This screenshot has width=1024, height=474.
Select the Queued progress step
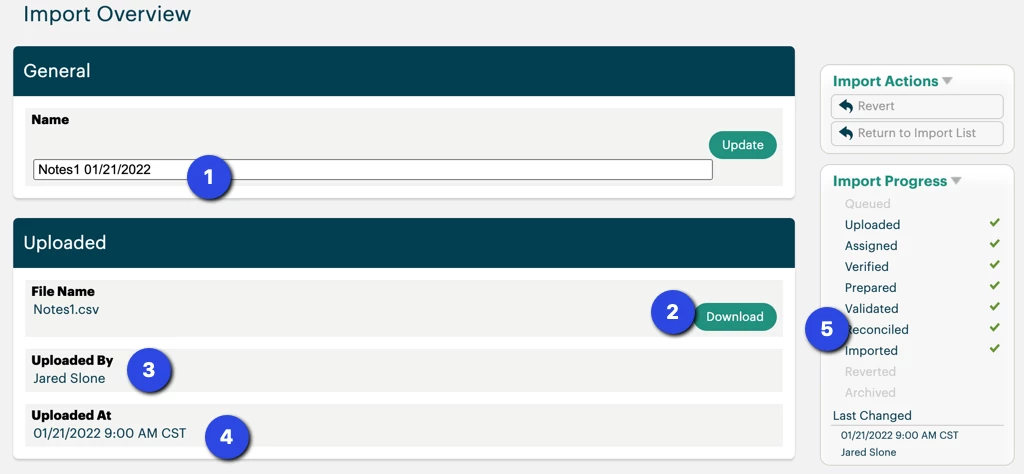(867, 204)
